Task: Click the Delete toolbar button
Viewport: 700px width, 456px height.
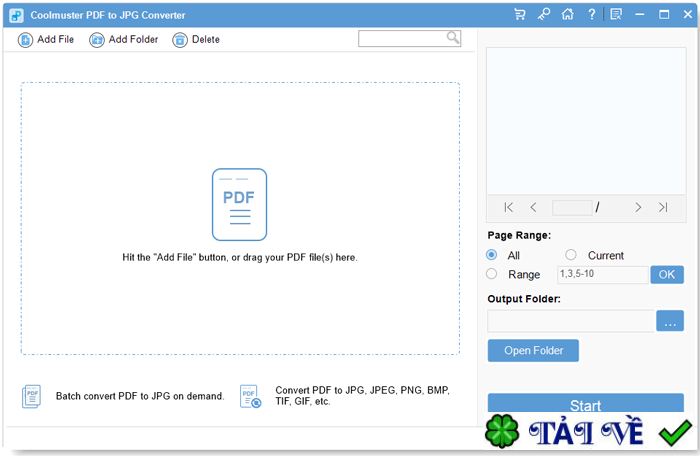Action: 196,40
